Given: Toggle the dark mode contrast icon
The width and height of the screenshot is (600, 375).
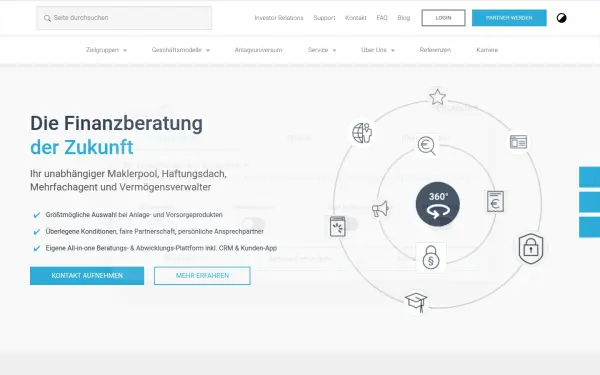Looking at the screenshot, I should 561,18.
